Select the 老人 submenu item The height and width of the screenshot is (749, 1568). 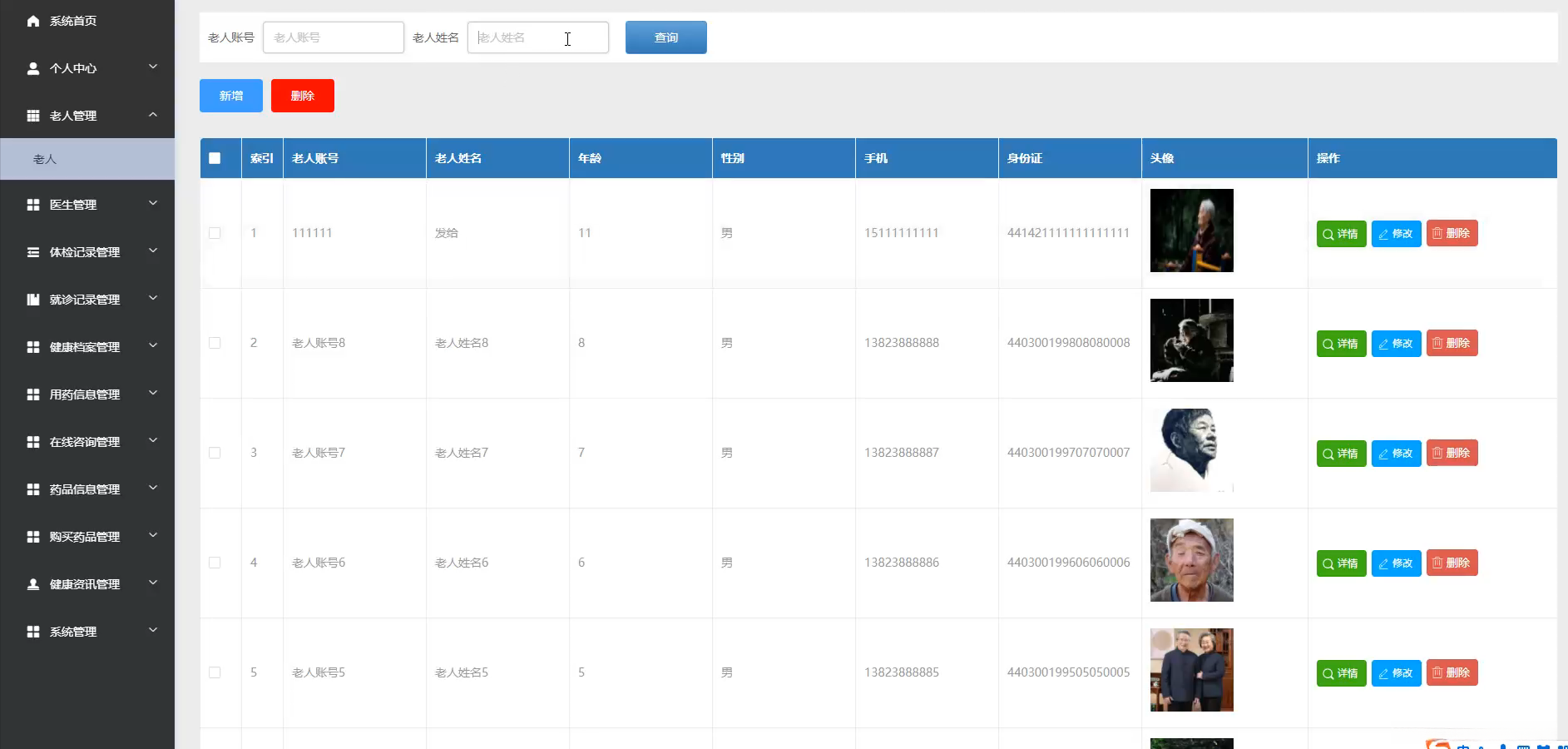(x=87, y=159)
